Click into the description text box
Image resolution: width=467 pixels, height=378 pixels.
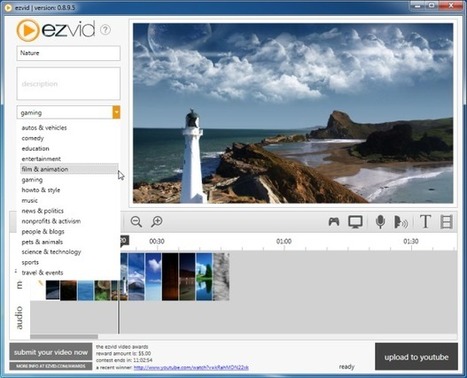68,83
